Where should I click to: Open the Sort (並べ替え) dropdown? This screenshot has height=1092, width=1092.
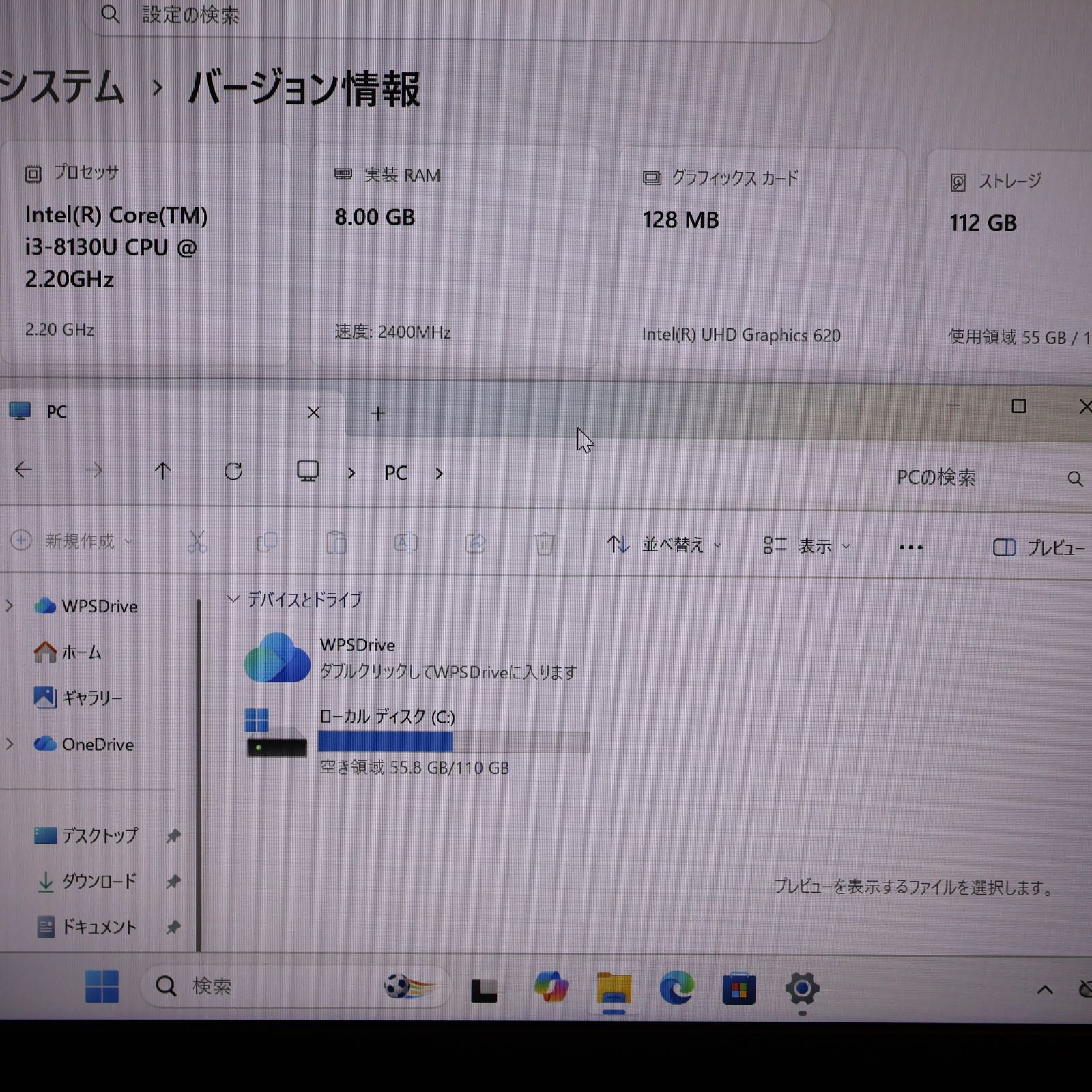click(x=664, y=545)
